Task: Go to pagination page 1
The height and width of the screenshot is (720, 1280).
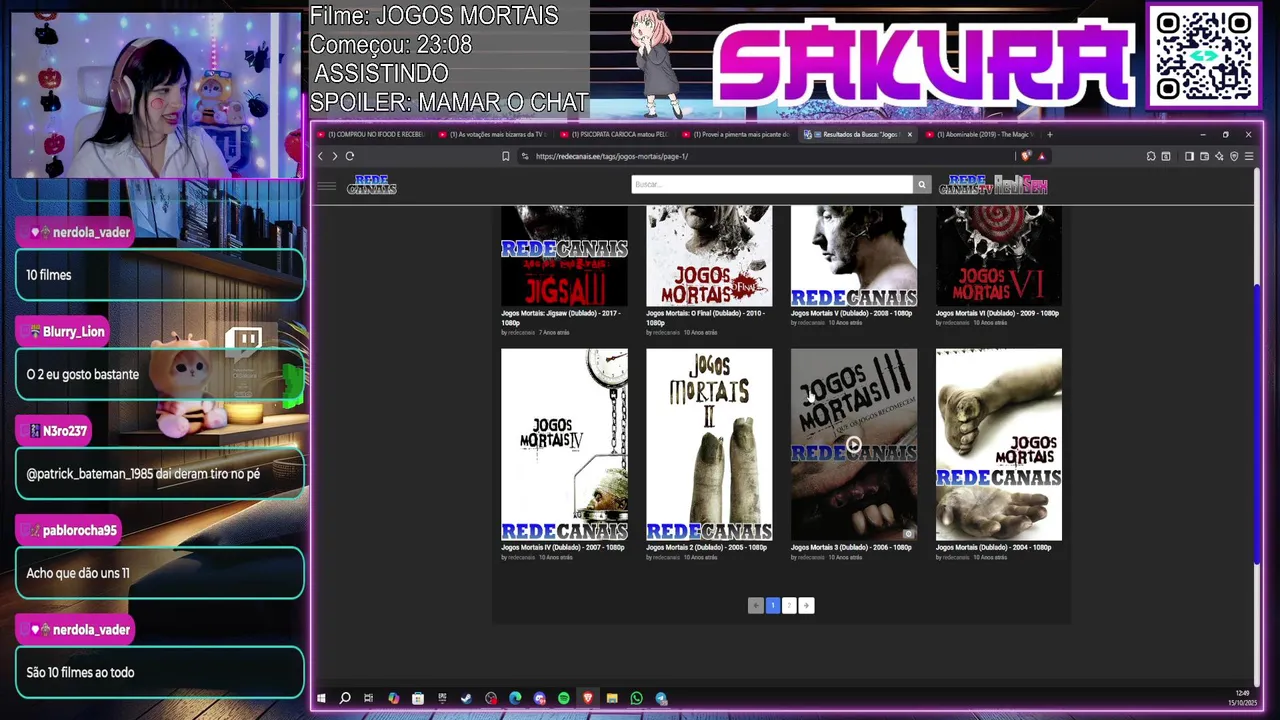Action: tap(772, 605)
